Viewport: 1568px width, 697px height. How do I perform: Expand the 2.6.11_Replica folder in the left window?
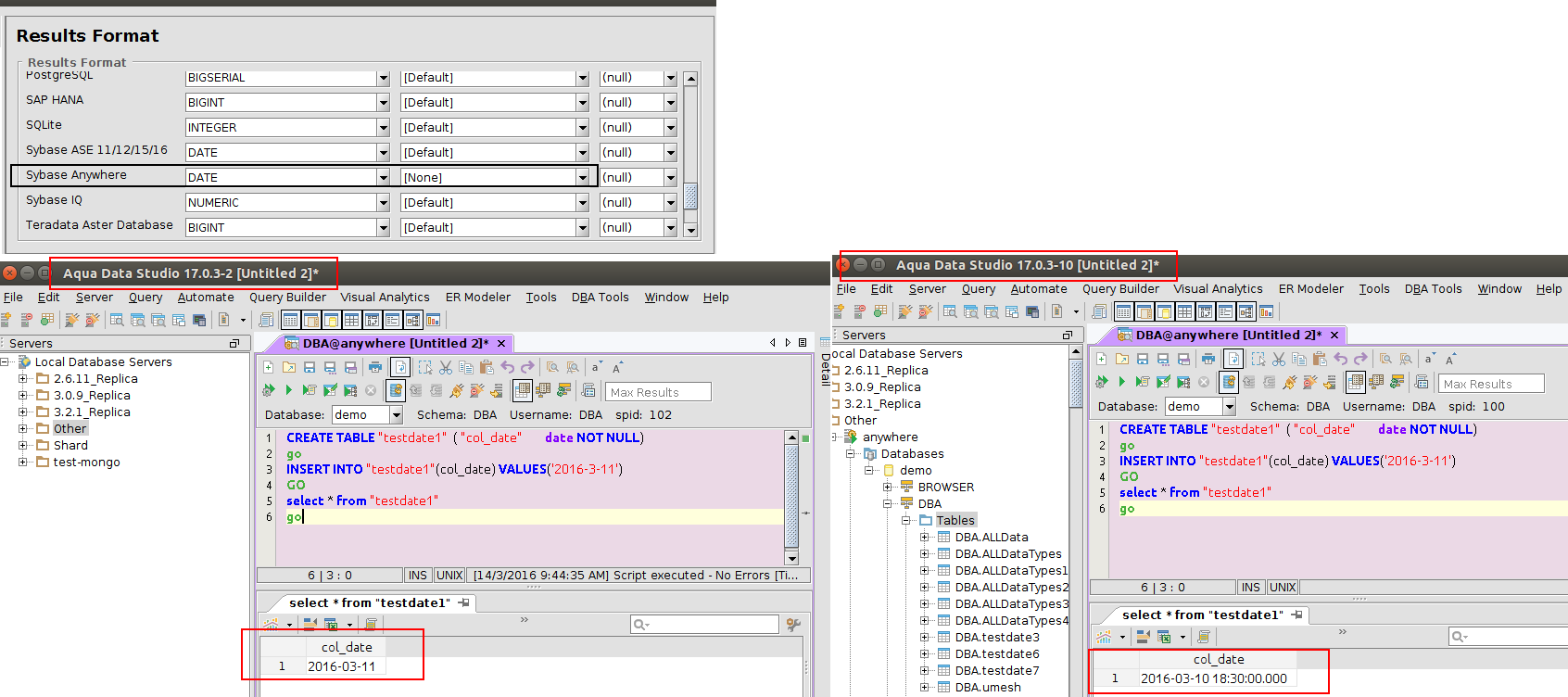click(x=23, y=379)
